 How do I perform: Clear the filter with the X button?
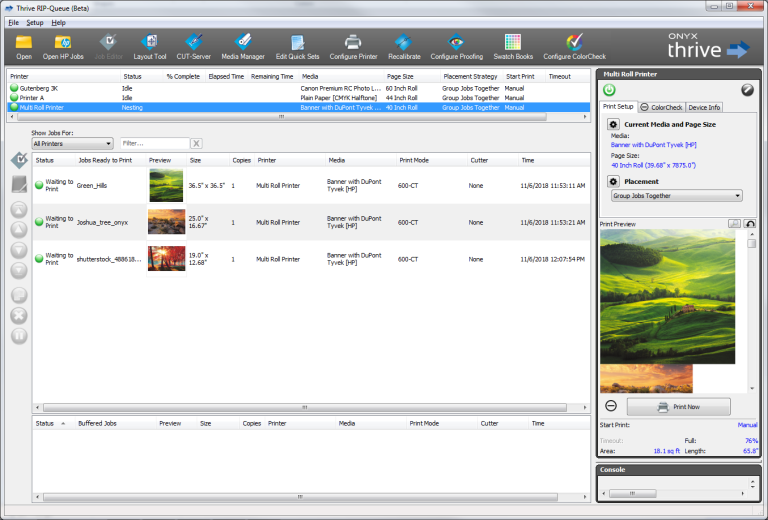pyautogui.click(x=196, y=144)
